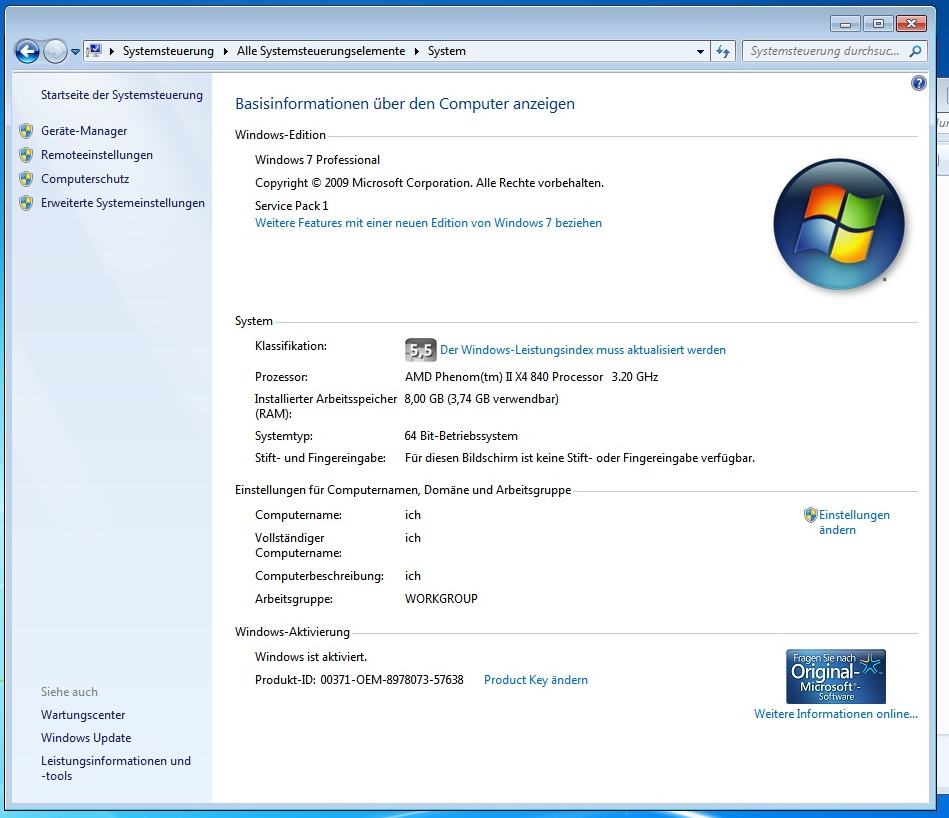Click the 5,5 performance score badge
Viewport: 949px width, 818px height.
point(420,350)
